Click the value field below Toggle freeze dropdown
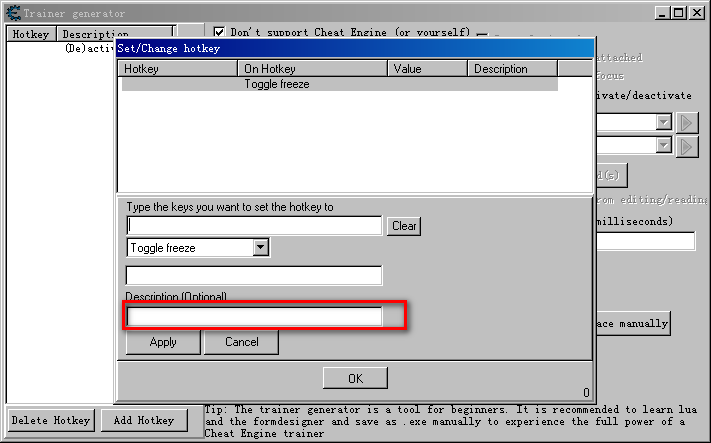The width and height of the screenshot is (711, 443). coord(254,275)
